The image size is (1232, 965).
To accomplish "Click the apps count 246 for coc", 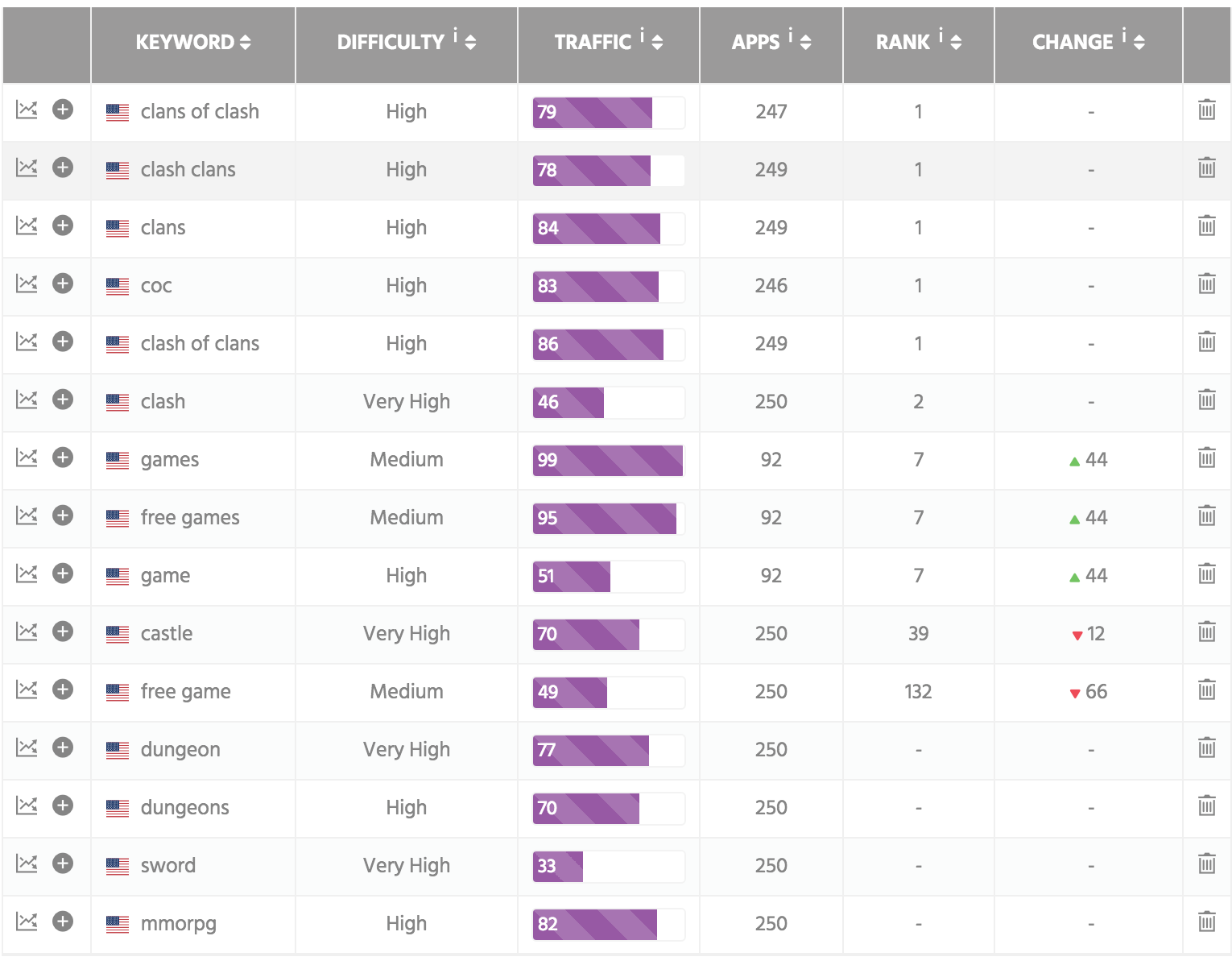I will [771, 285].
